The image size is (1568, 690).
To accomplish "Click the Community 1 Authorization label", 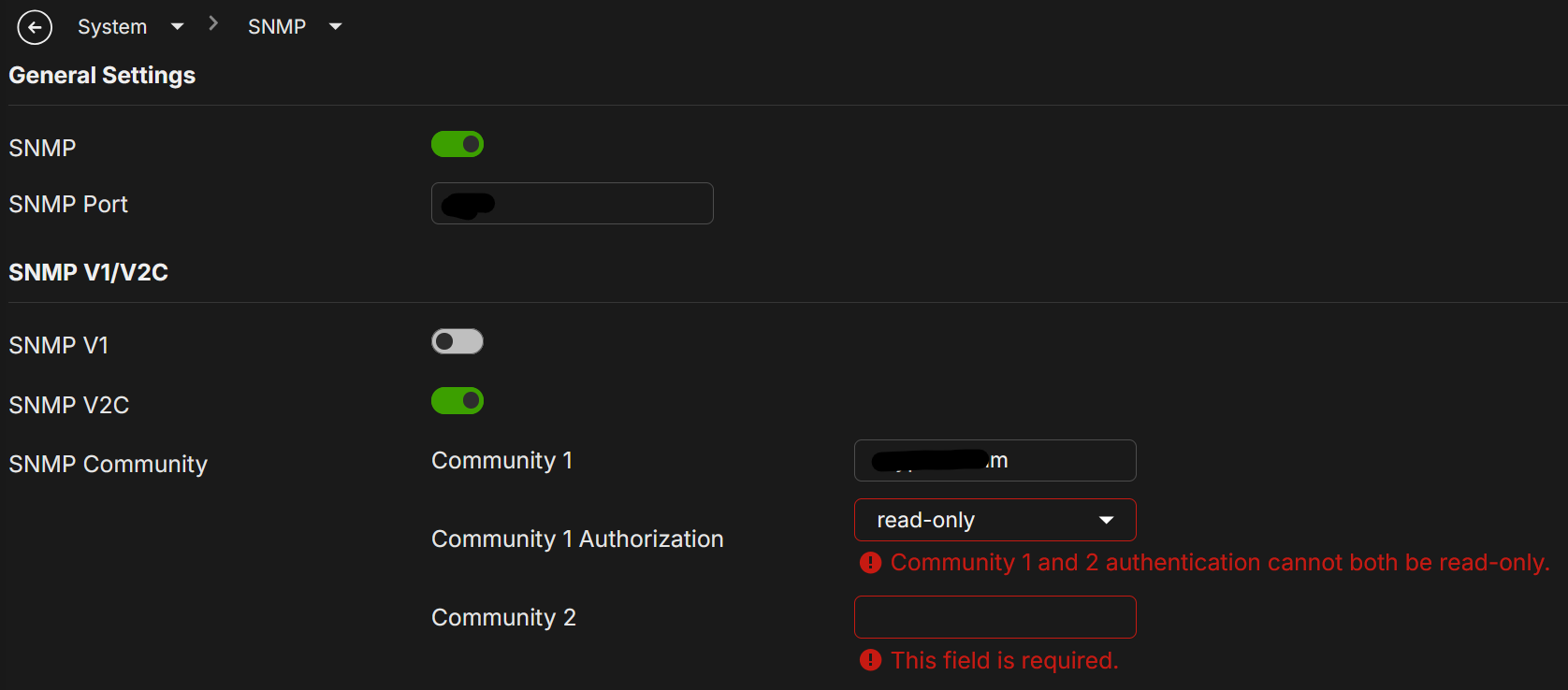I will [x=577, y=539].
